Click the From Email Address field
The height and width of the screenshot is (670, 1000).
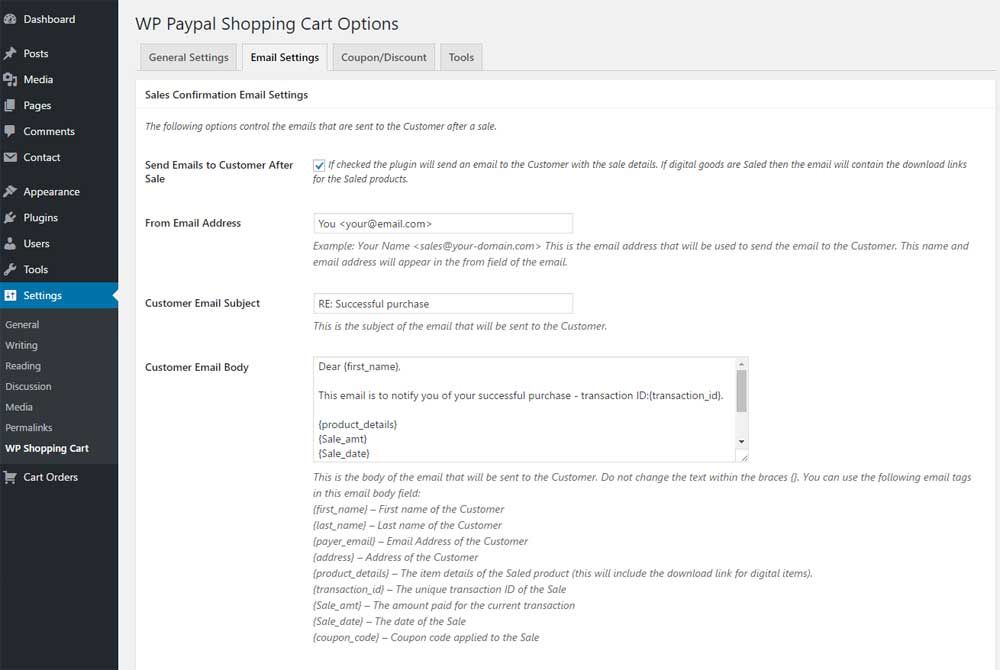tap(443, 223)
